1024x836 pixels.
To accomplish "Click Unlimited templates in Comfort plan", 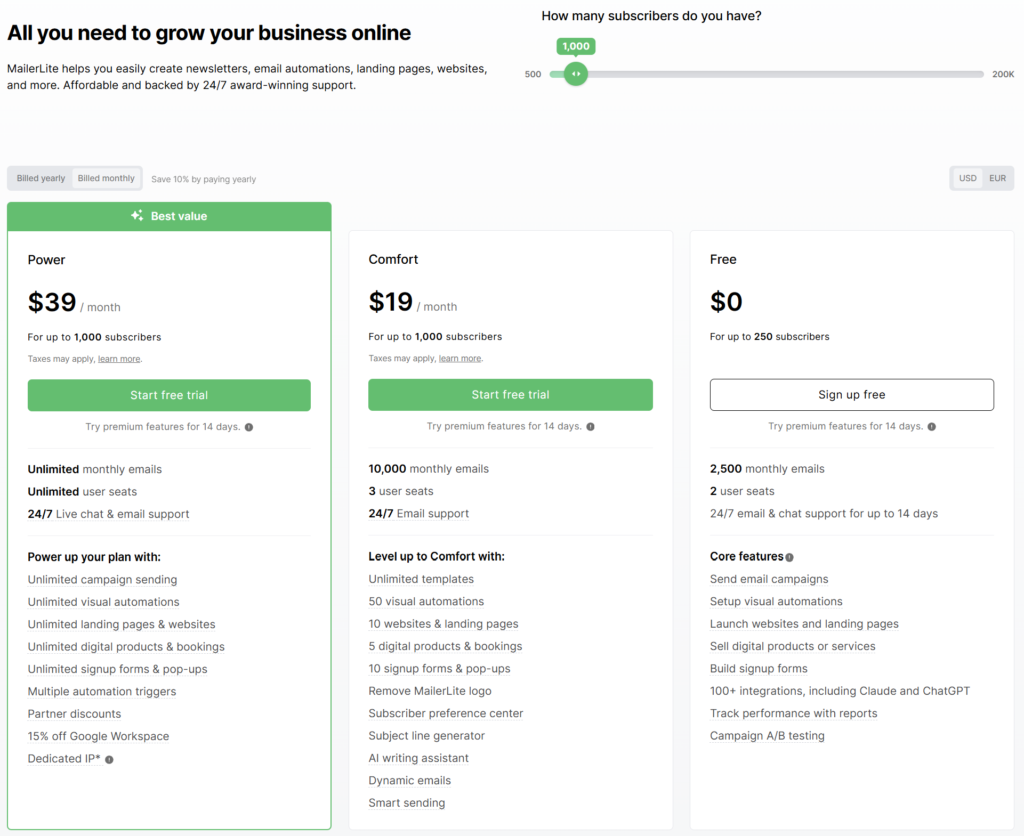I will pos(421,579).
